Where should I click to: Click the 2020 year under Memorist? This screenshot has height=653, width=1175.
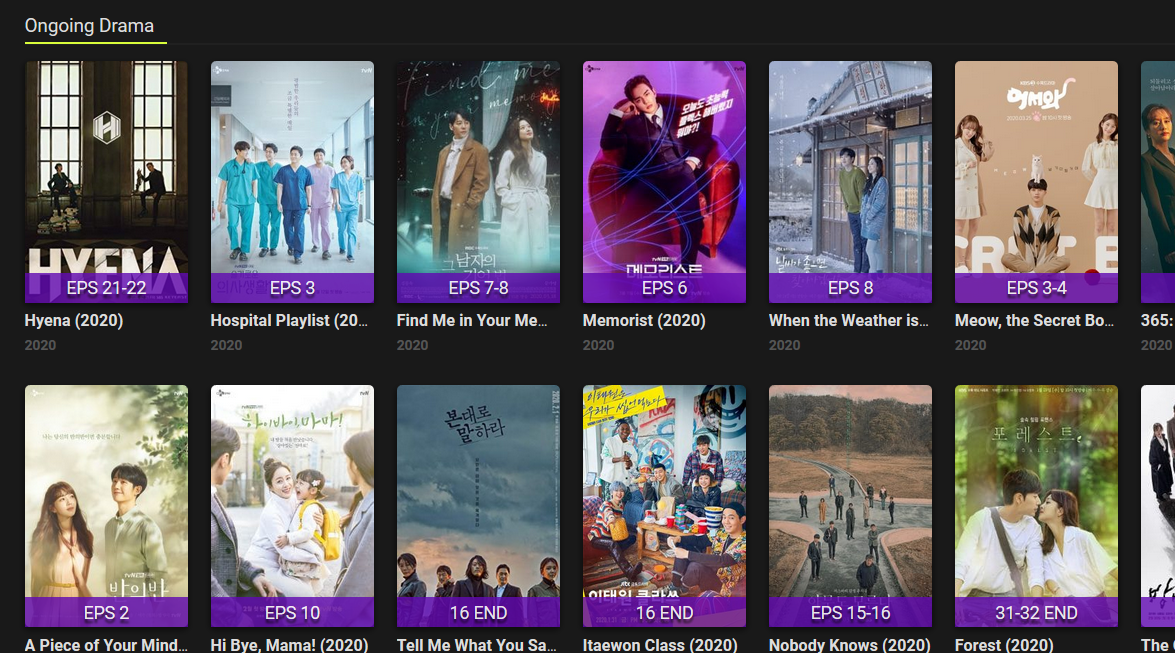click(x=599, y=345)
